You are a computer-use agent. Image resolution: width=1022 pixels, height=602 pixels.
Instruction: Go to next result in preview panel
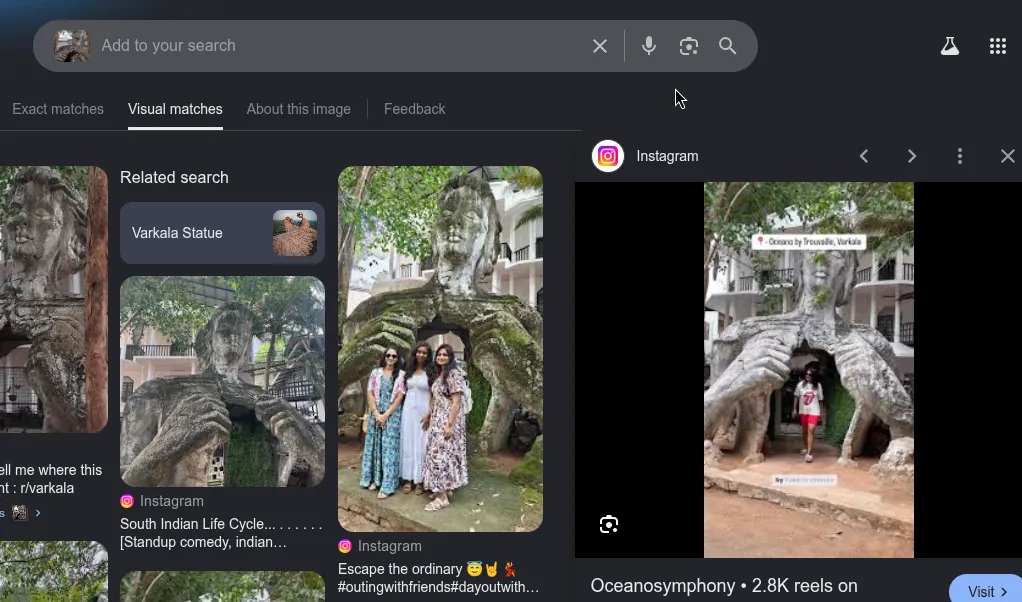click(912, 156)
